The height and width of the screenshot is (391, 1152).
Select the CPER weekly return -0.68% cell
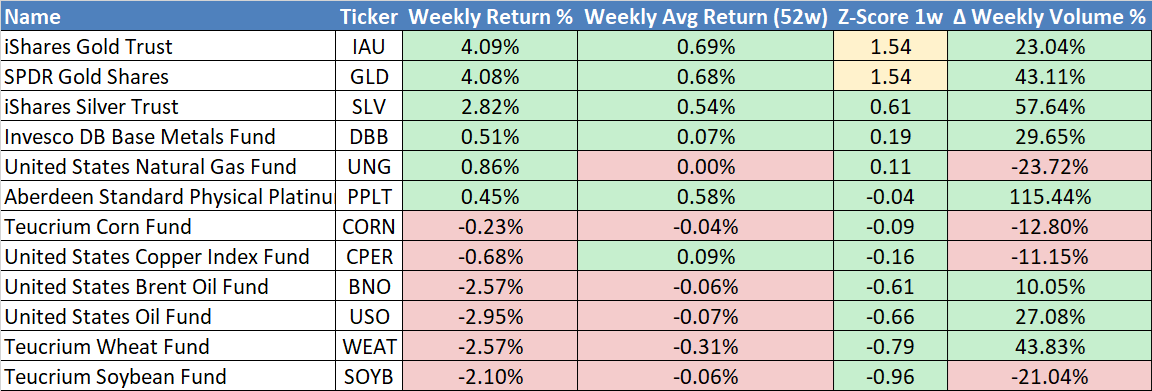pos(490,257)
